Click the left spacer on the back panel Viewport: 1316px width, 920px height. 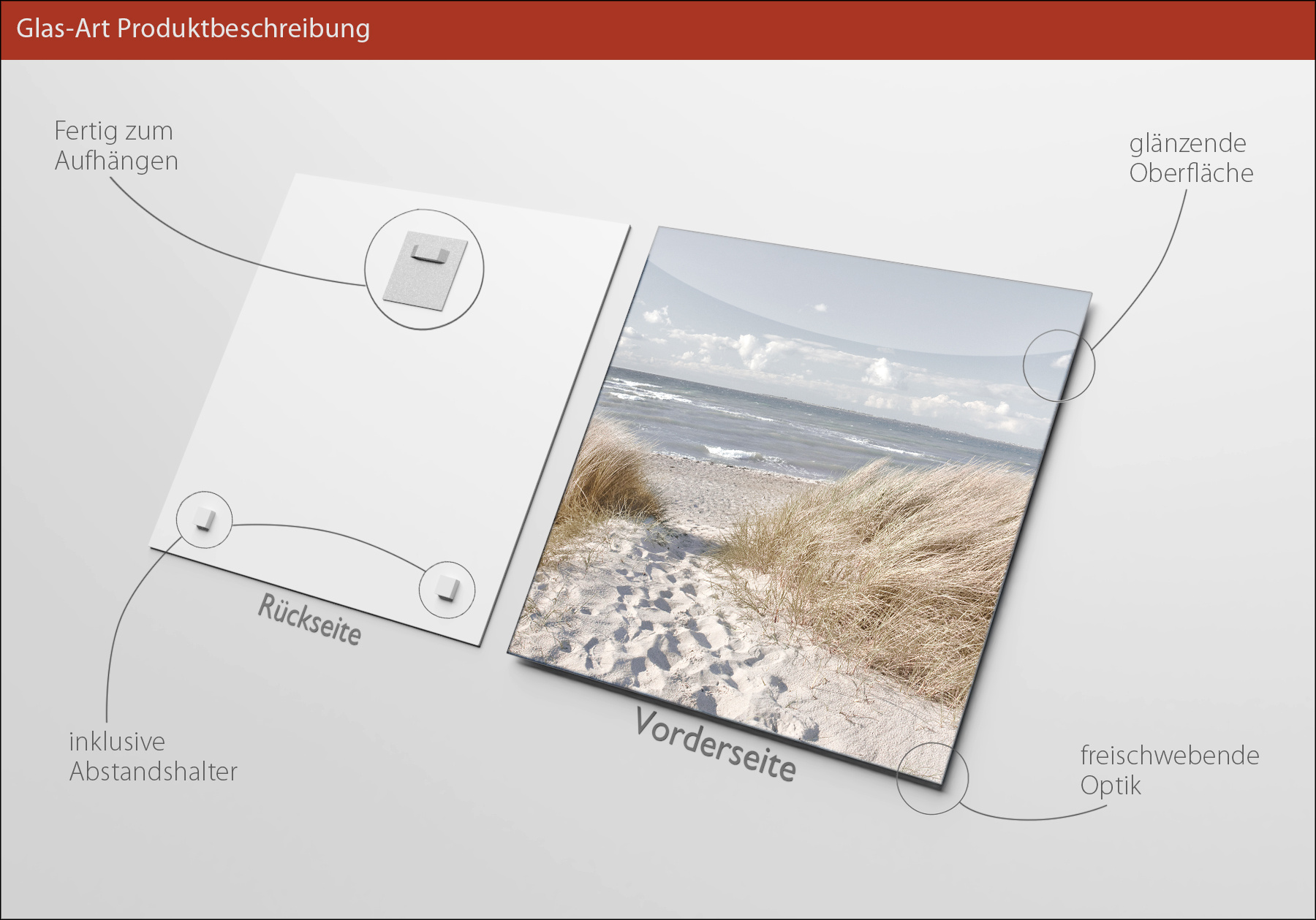[x=205, y=520]
